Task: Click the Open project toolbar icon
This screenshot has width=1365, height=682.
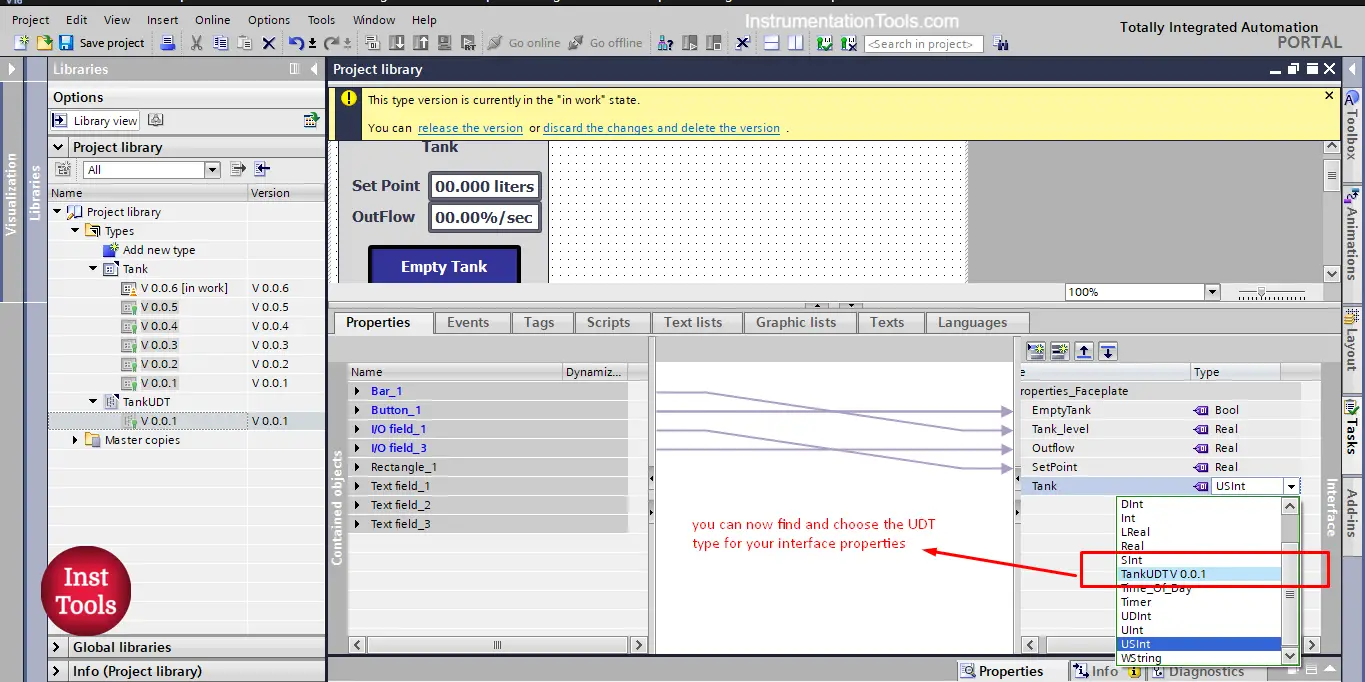Action: click(x=44, y=43)
